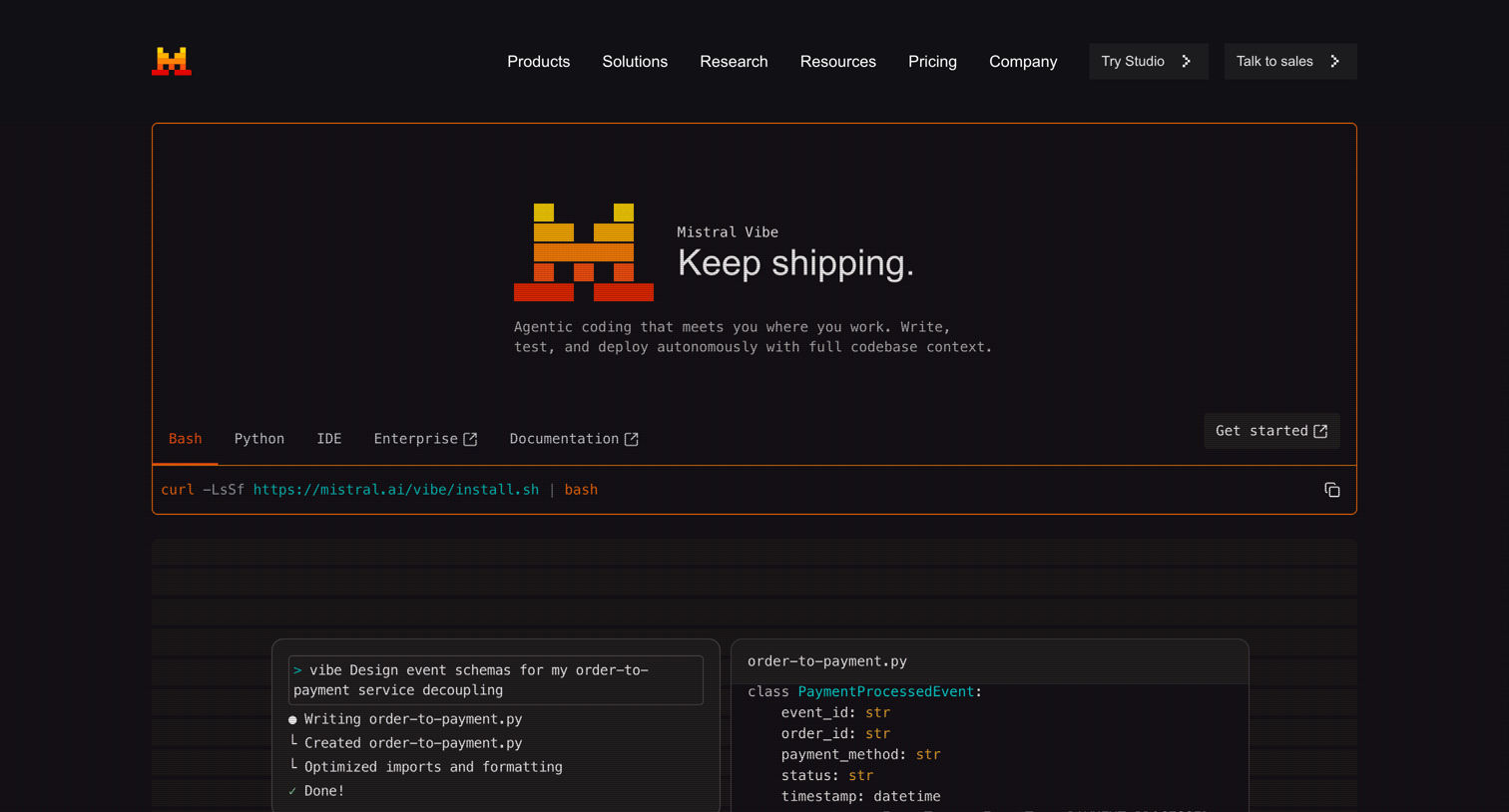Screen dimensions: 1509x812
Task: Click the arrow icon on Talk to sales
Action: [1335, 62]
